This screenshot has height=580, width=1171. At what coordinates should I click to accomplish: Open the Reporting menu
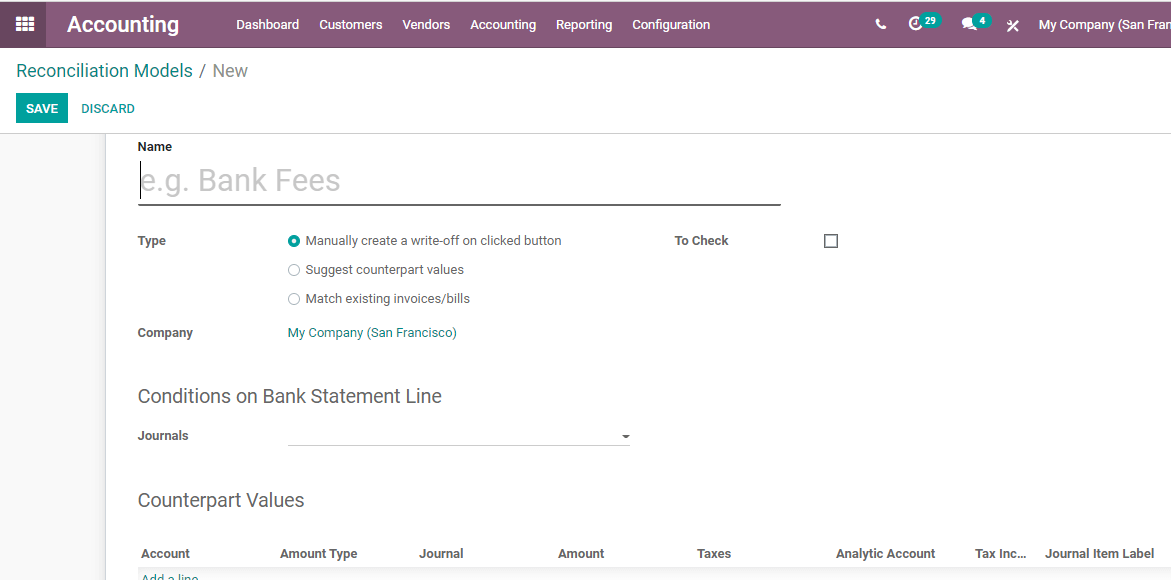(x=584, y=25)
